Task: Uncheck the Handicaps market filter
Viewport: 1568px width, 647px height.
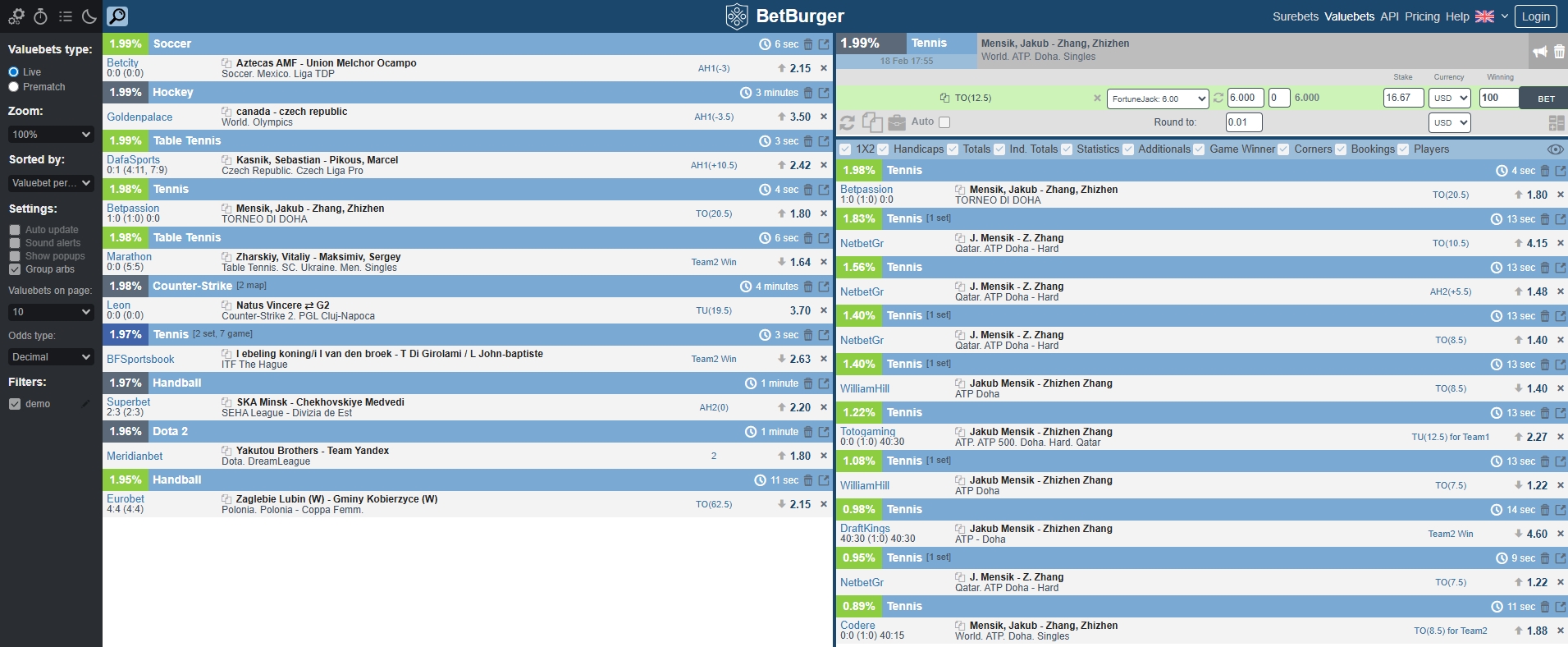Action: pyautogui.click(x=883, y=149)
